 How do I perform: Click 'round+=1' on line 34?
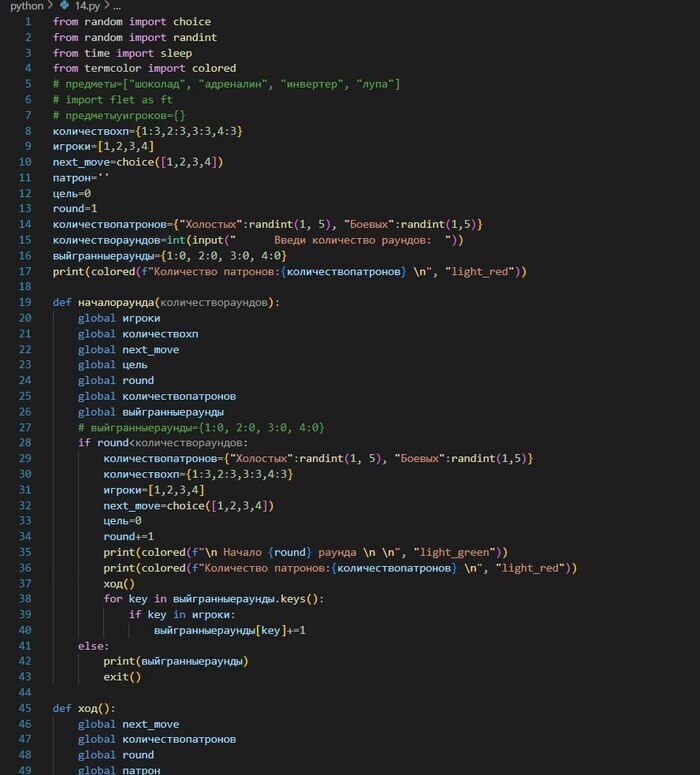click(129, 536)
